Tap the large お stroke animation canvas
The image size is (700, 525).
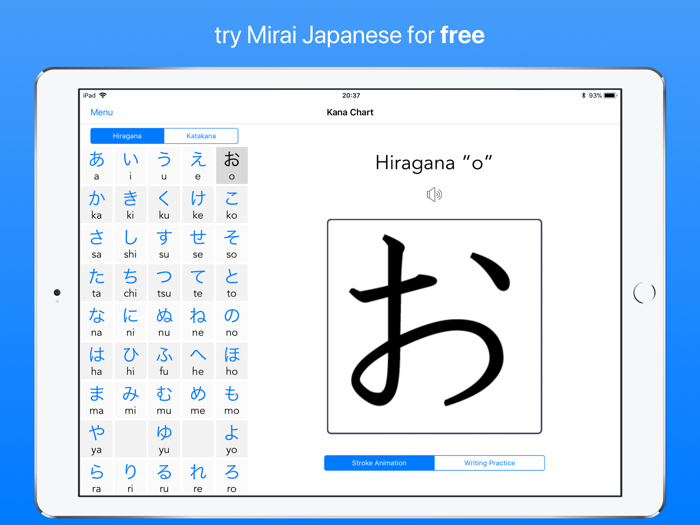click(x=434, y=326)
